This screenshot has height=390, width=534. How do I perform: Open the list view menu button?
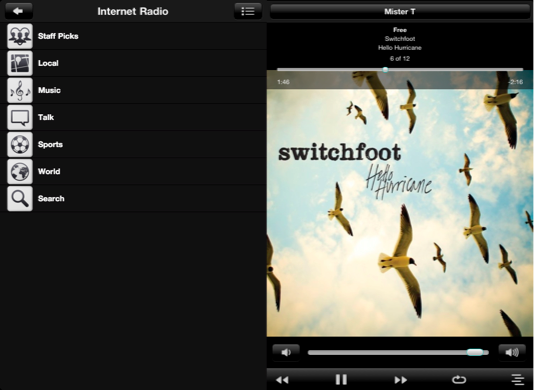(x=248, y=11)
